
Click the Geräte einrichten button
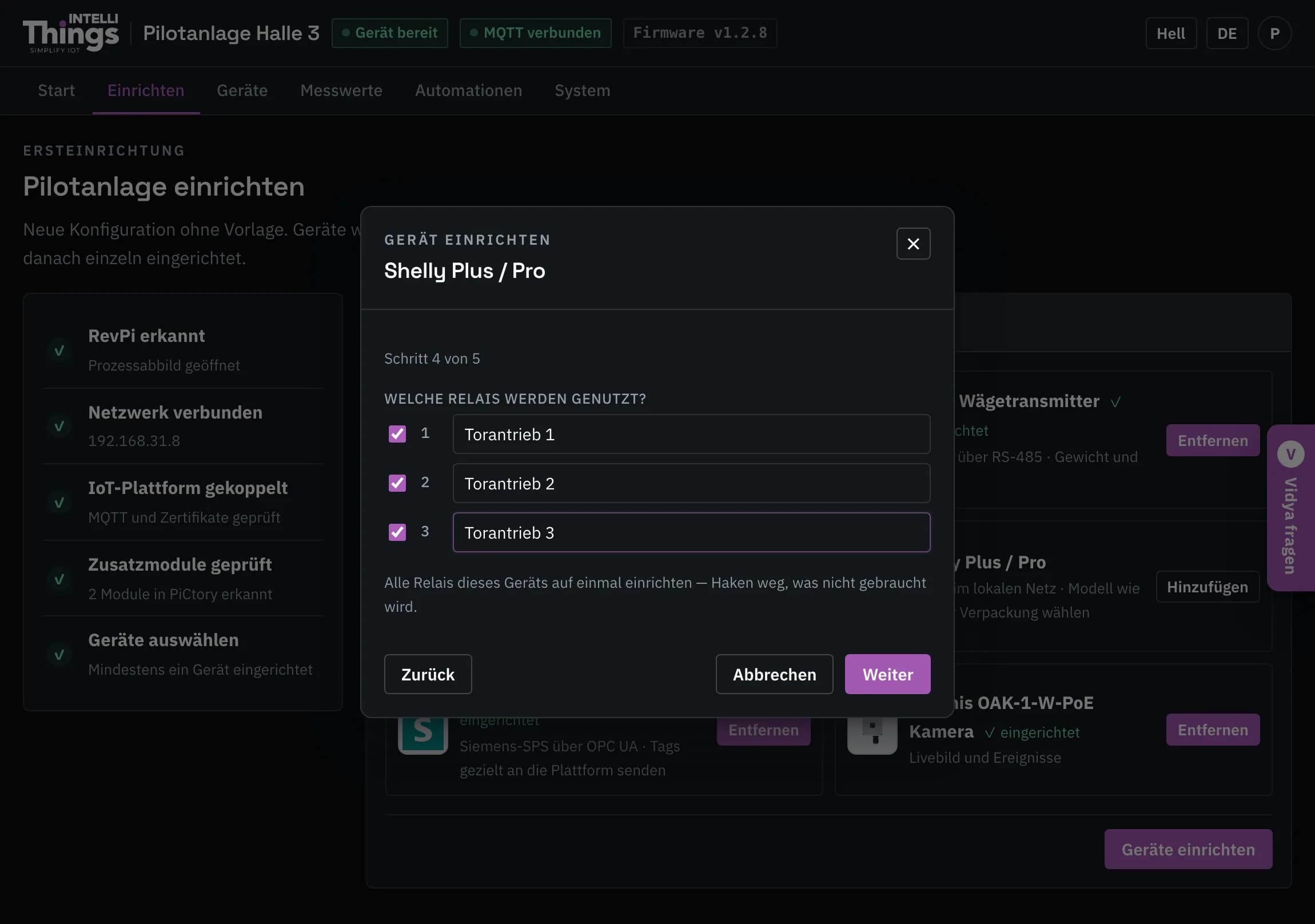[1188, 850]
